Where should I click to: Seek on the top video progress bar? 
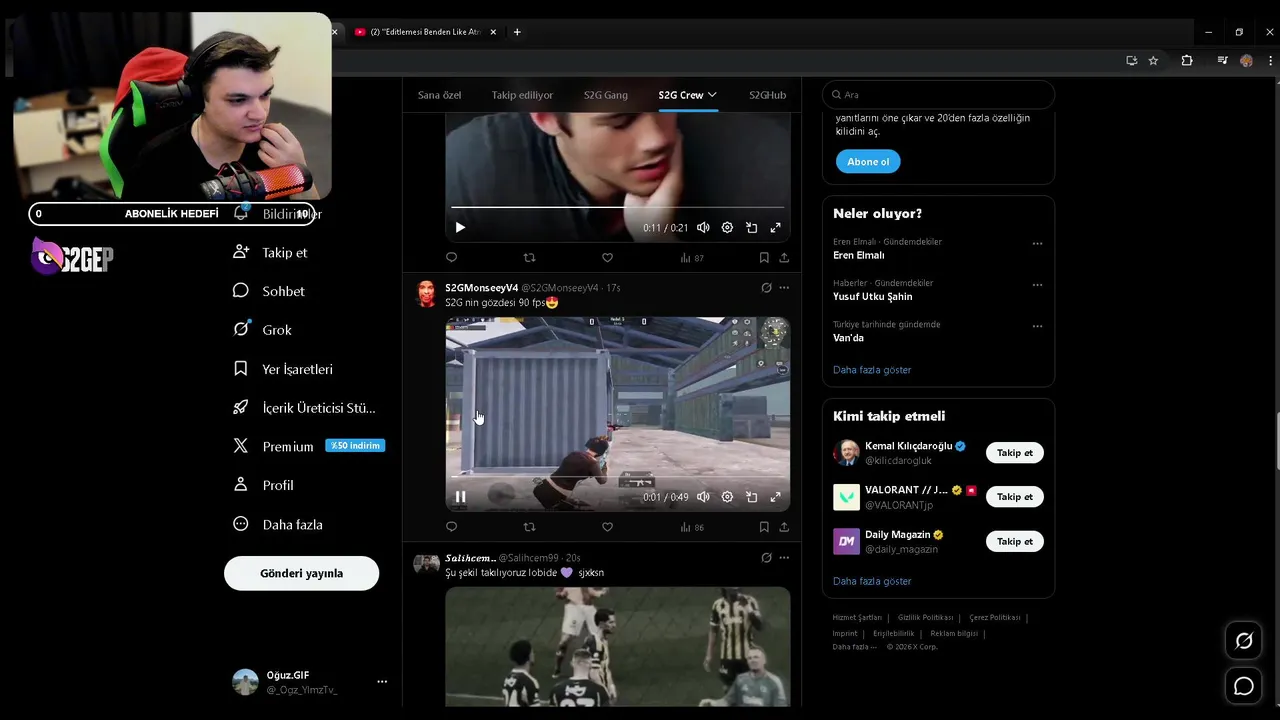coord(618,208)
